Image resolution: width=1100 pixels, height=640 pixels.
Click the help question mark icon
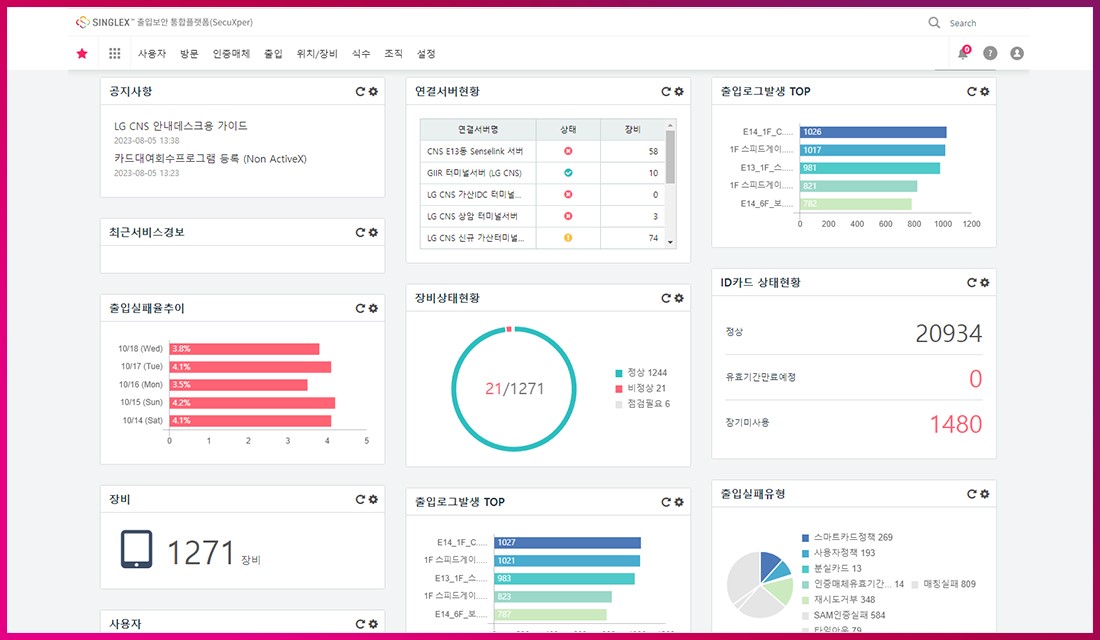pos(990,54)
